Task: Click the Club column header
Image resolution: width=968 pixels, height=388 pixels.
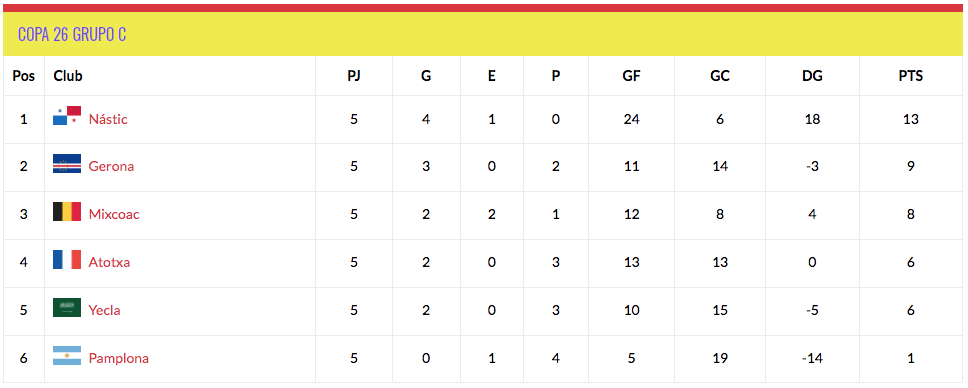Action: pos(68,76)
